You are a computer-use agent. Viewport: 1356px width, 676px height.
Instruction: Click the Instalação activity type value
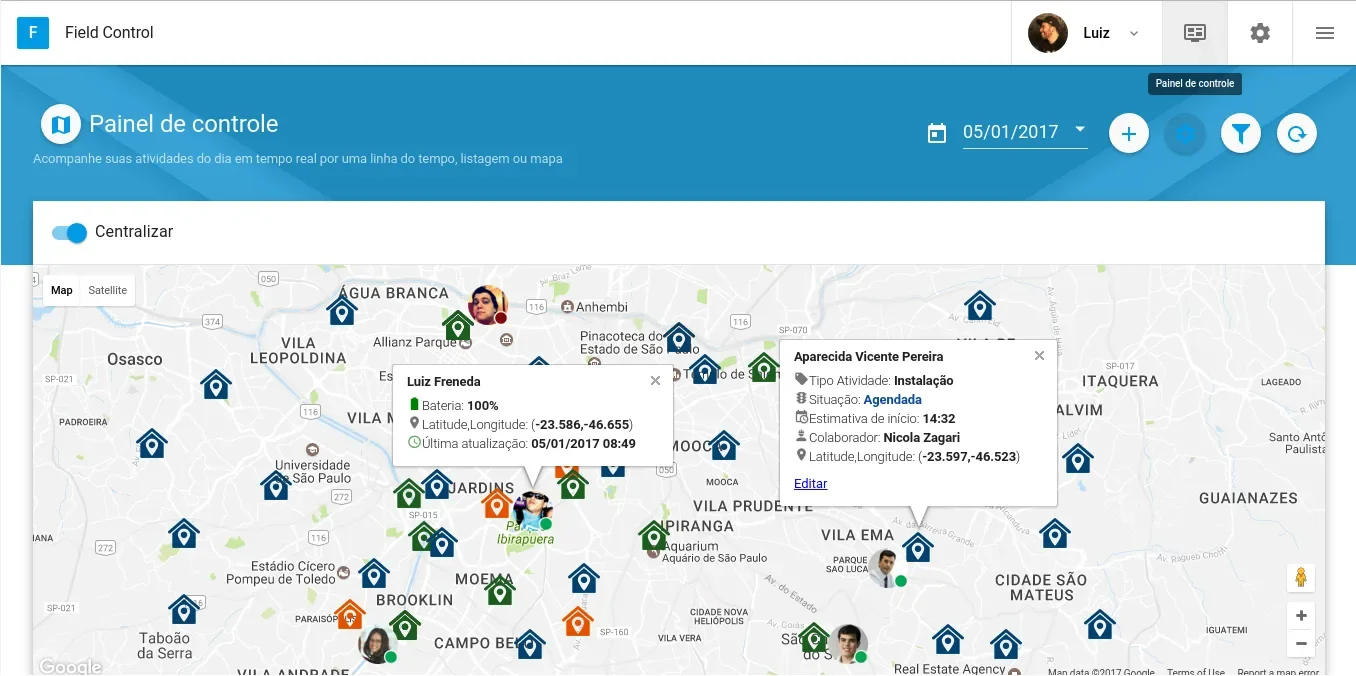[924, 380]
